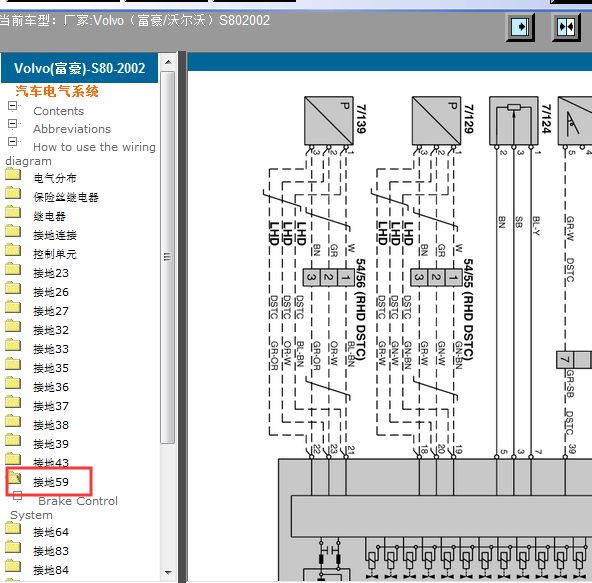Select the 接地39 label
Image resolution: width=592 pixels, height=583 pixels.
coord(51,444)
